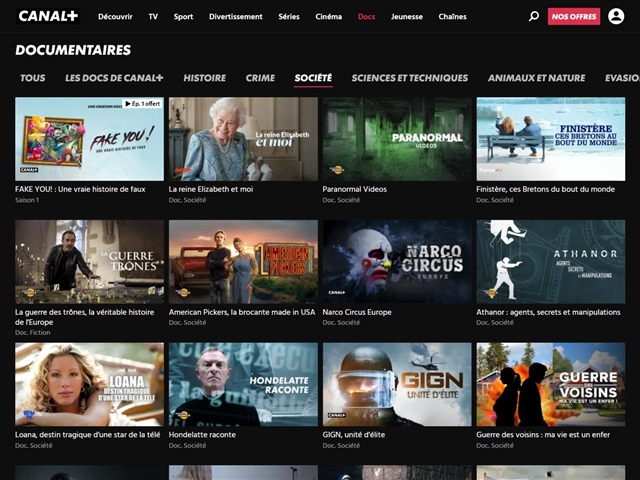
Task: Open the user profile icon
Action: [x=616, y=16]
